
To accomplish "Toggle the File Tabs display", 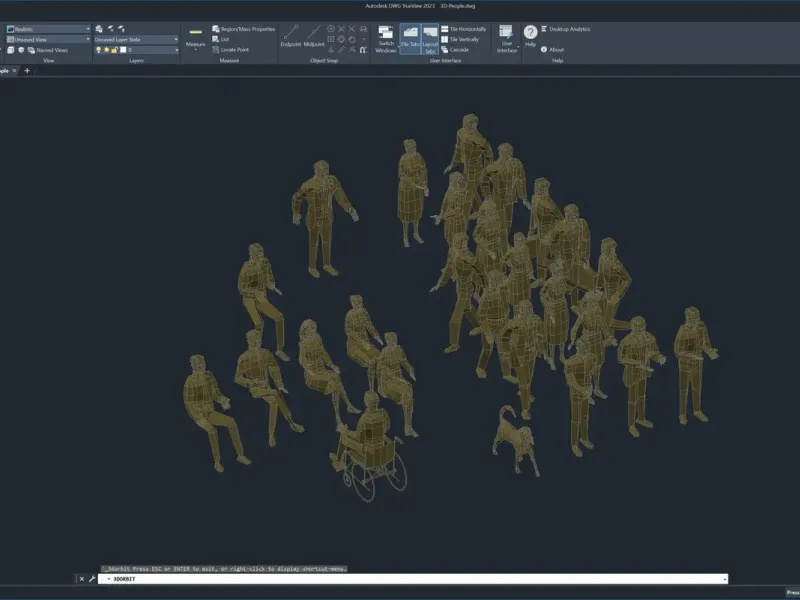I will coord(410,38).
